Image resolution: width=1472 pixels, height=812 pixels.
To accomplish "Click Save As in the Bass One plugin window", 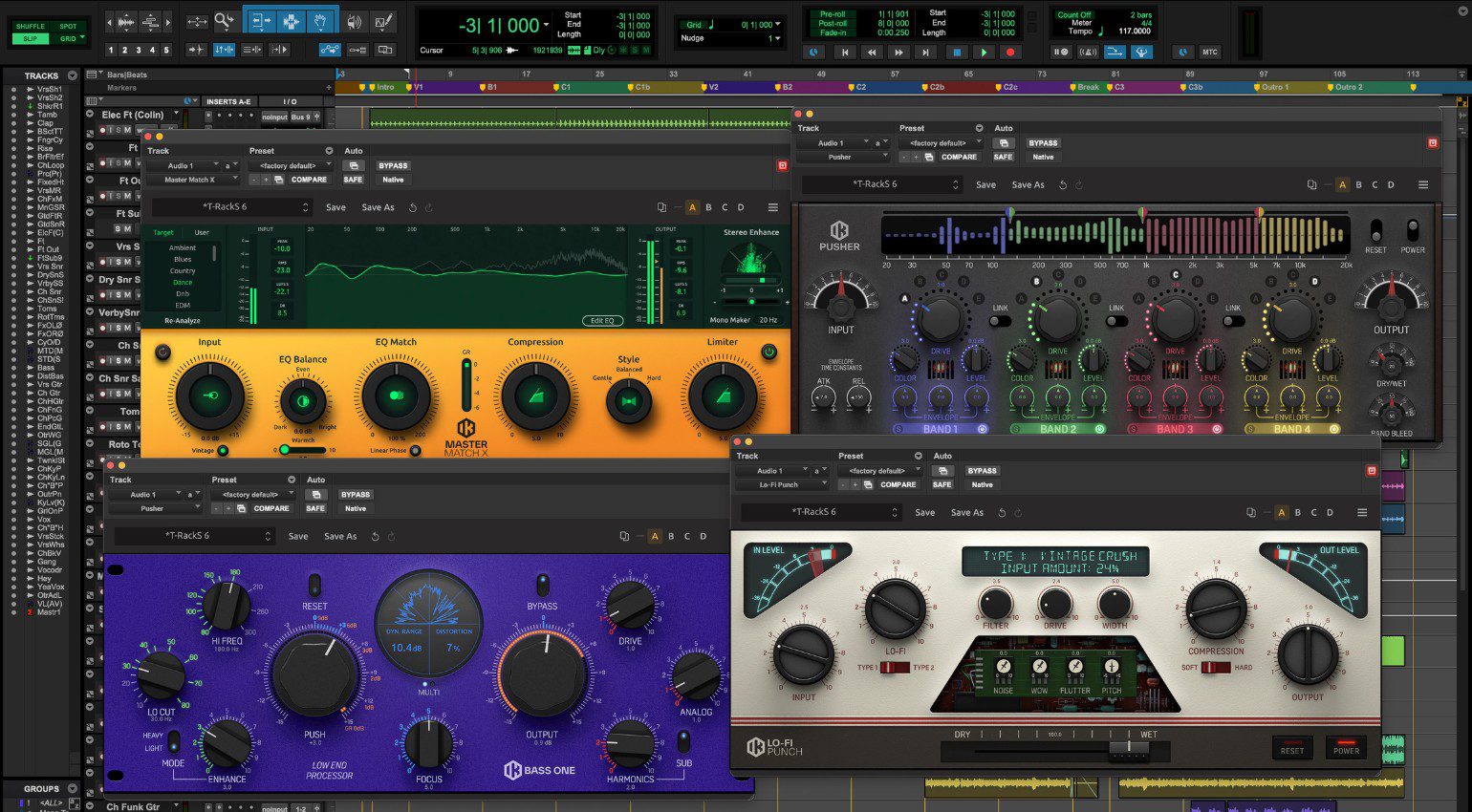I will (x=340, y=536).
